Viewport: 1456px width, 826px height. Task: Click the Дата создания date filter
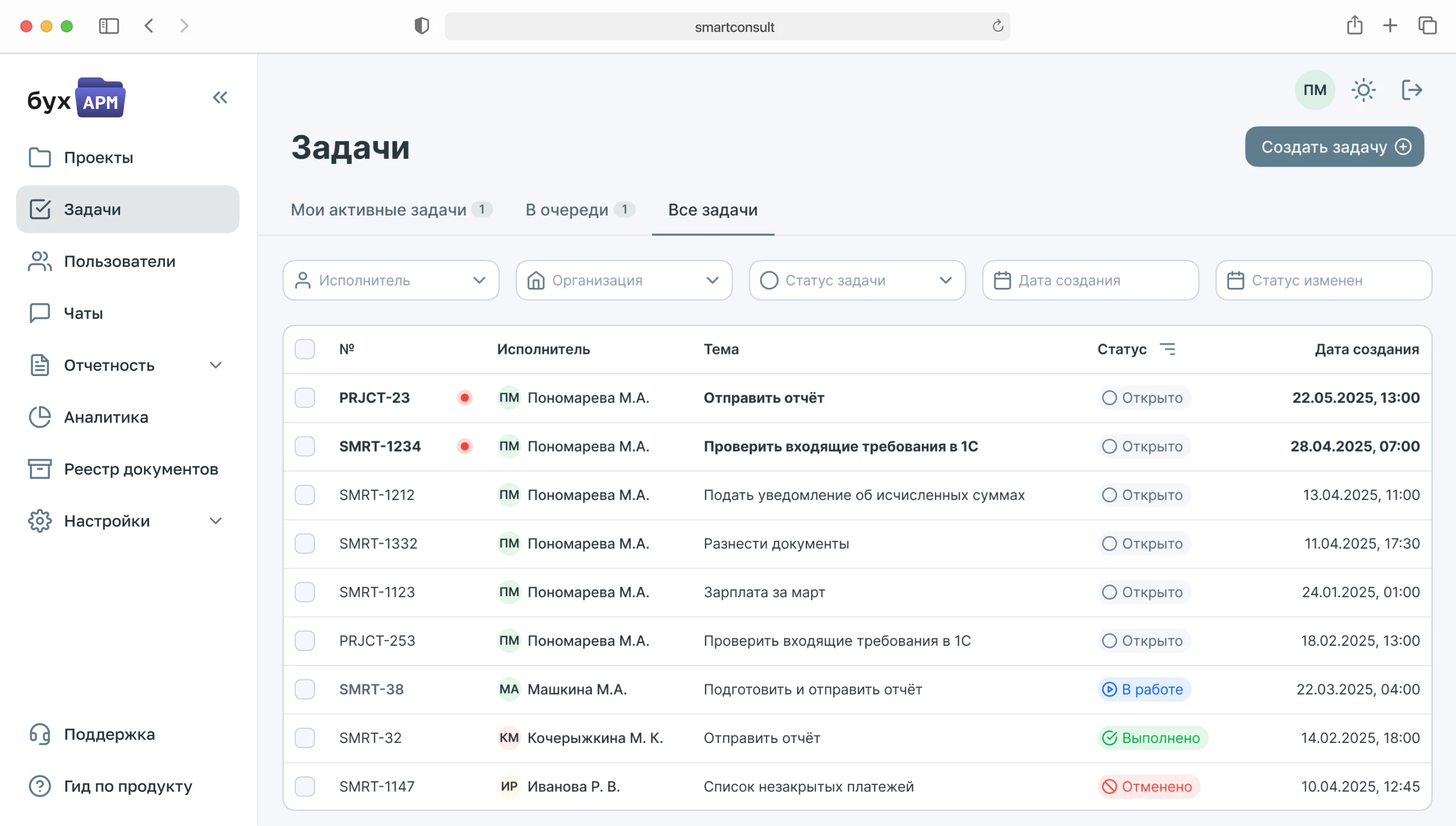tap(1090, 280)
